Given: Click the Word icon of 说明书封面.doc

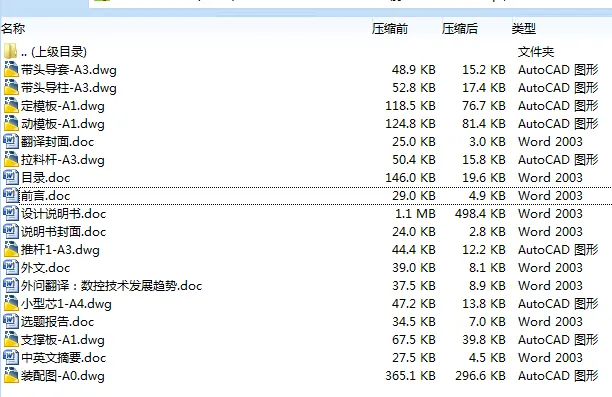Looking at the screenshot, I should tap(11, 231).
